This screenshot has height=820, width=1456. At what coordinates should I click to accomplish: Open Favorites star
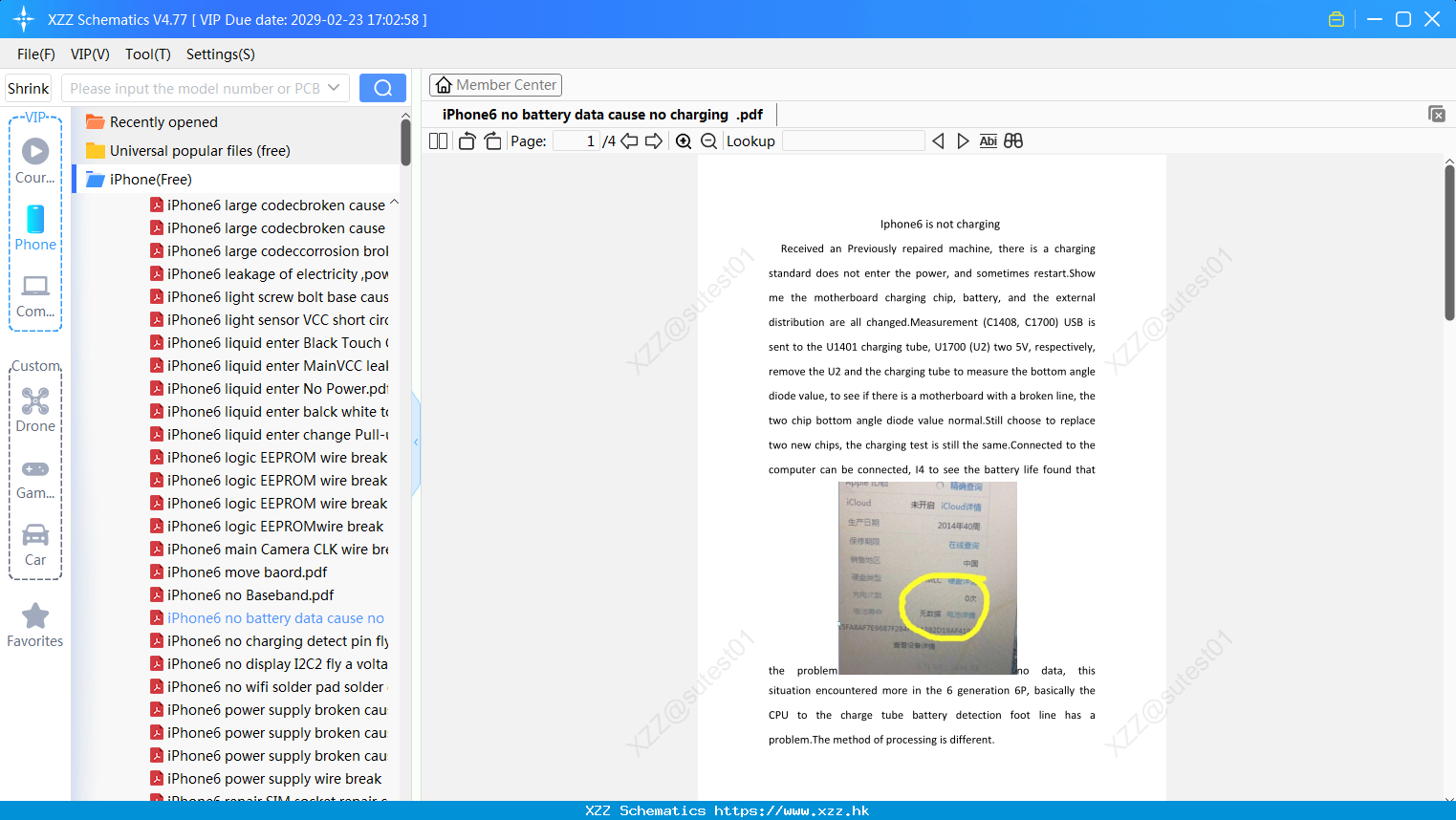pos(35,626)
